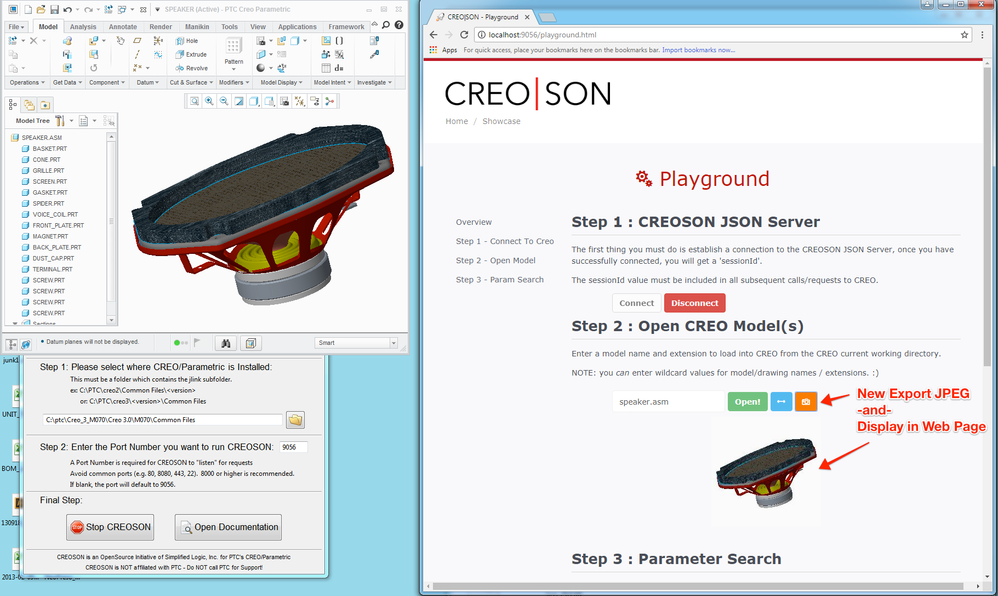Click the Zoom Out magnifier in graphics toolbar
Image resolution: width=998 pixels, height=596 pixels.
[x=224, y=101]
